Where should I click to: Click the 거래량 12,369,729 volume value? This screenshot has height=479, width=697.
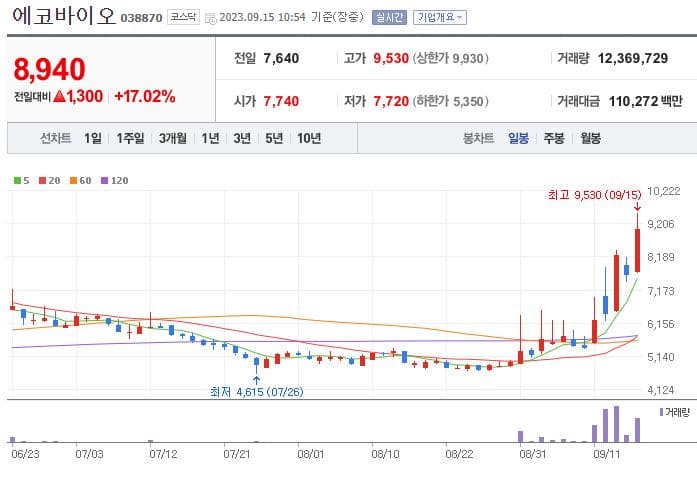(x=633, y=58)
